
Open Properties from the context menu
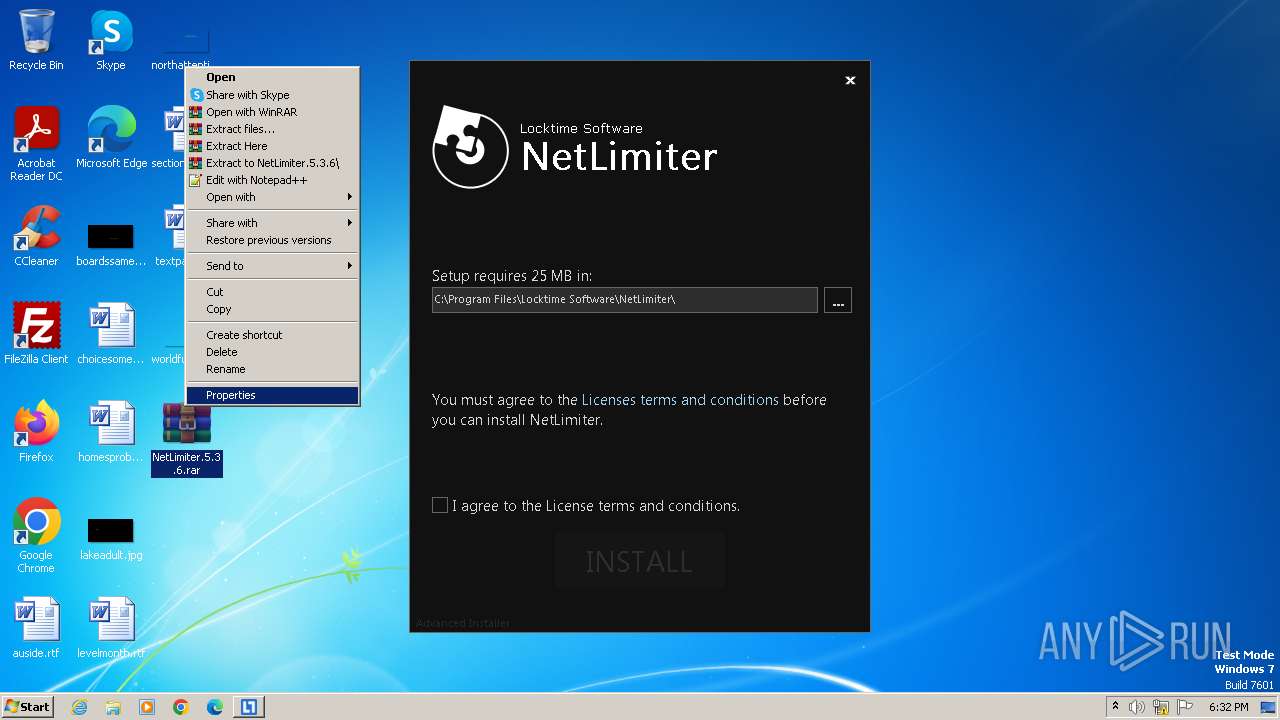272,395
